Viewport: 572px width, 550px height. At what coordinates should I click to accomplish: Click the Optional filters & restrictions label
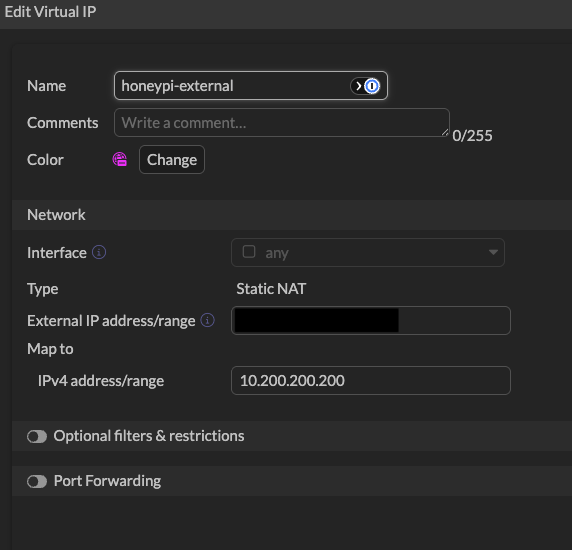click(149, 436)
